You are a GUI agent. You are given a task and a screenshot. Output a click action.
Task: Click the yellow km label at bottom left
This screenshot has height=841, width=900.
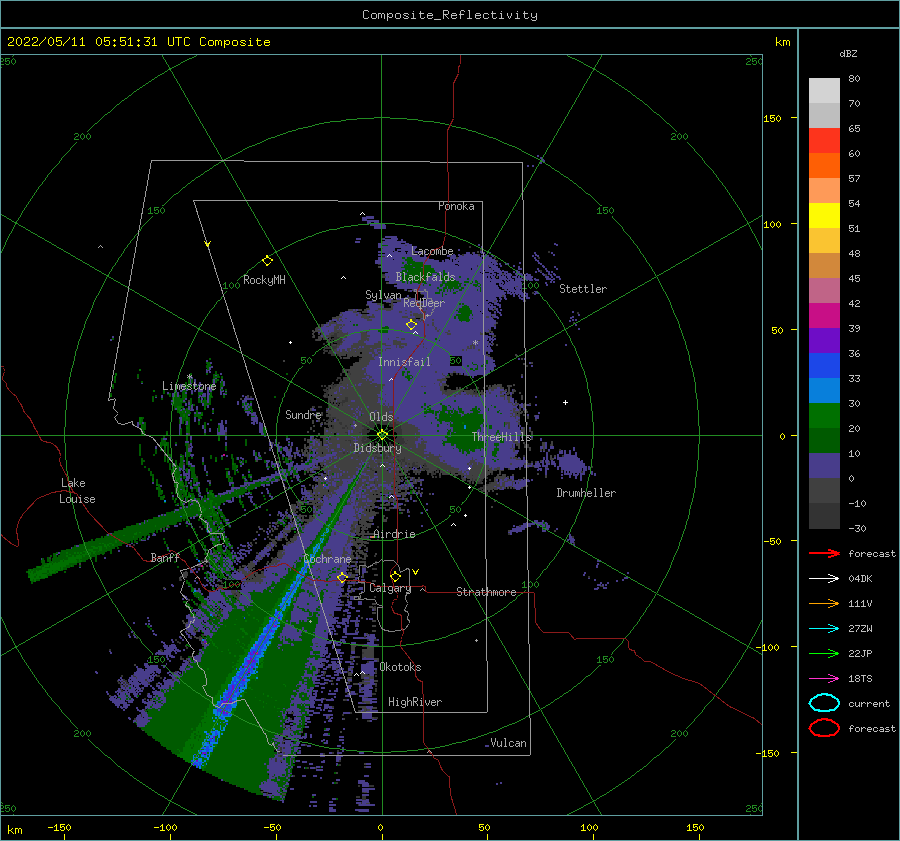click(x=14, y=830)
